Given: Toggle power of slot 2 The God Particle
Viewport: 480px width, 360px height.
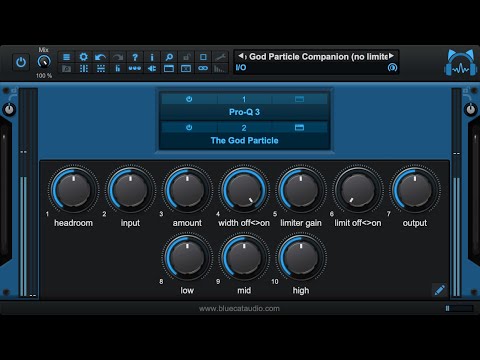Looking at the screenshot, I should click(189, 128).
